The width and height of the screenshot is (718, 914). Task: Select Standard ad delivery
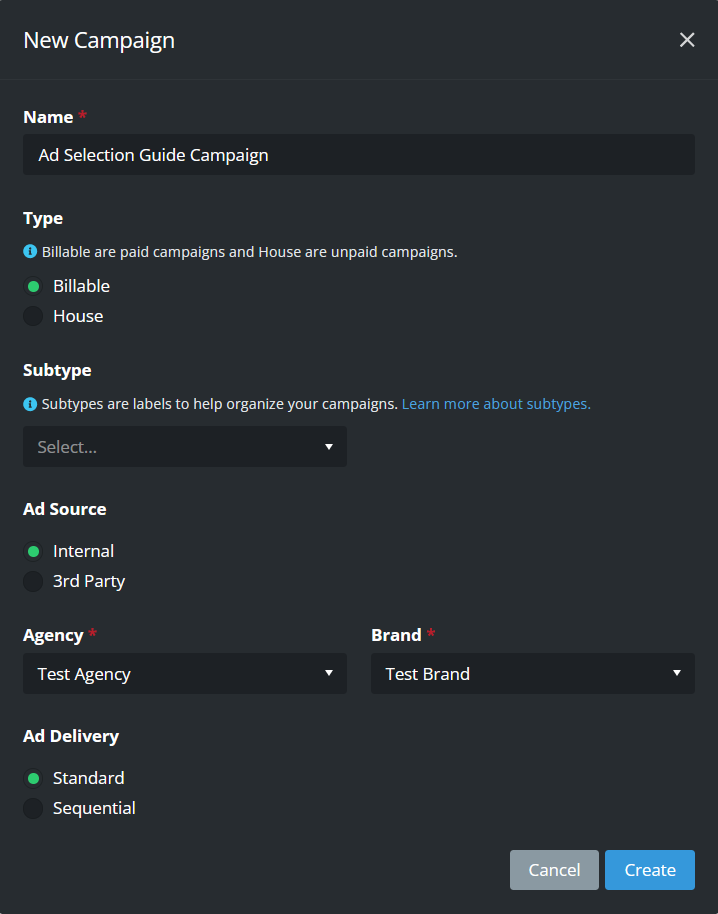pyautogui.click(x=33, y=778)
